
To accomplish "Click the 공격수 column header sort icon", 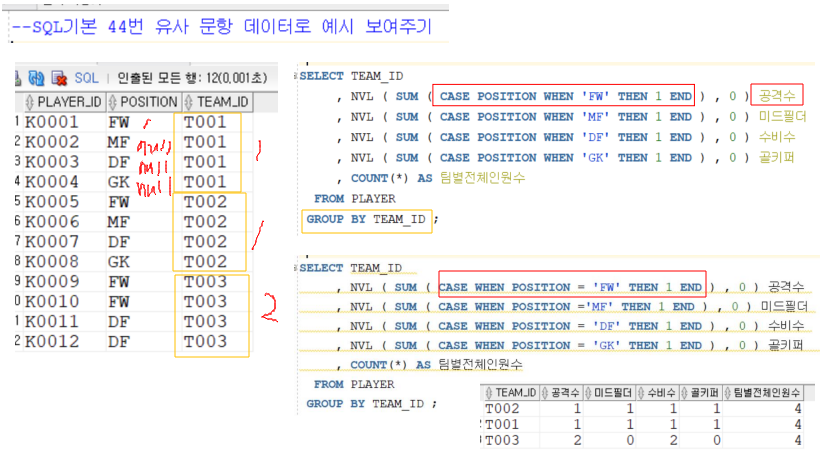I will click(x=544, y=393).
